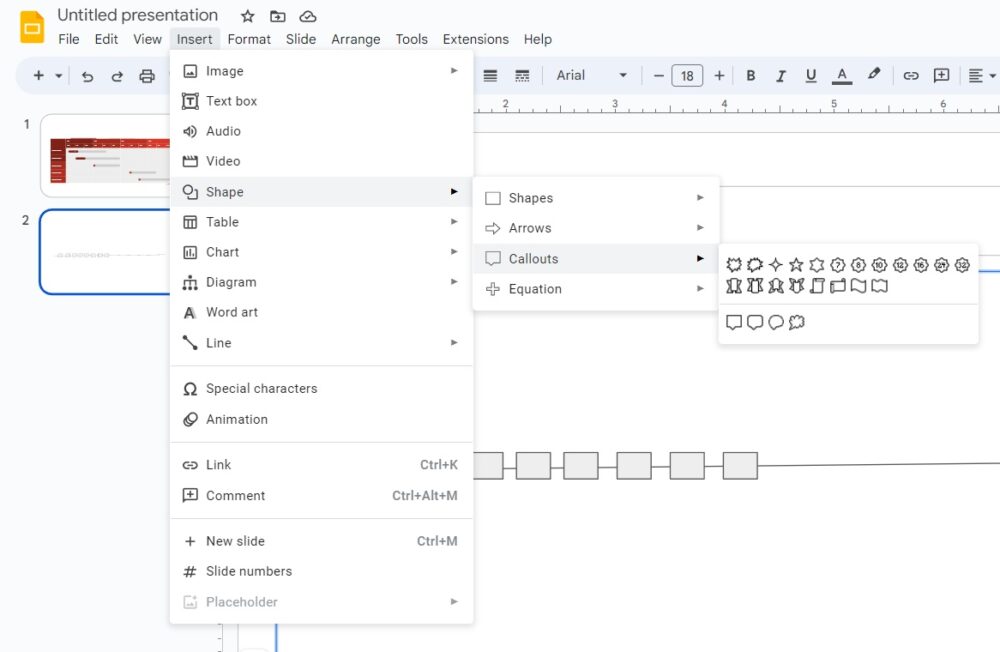Open the text color picker
This screenshot has width=1000, height=652.
(842, 75)
